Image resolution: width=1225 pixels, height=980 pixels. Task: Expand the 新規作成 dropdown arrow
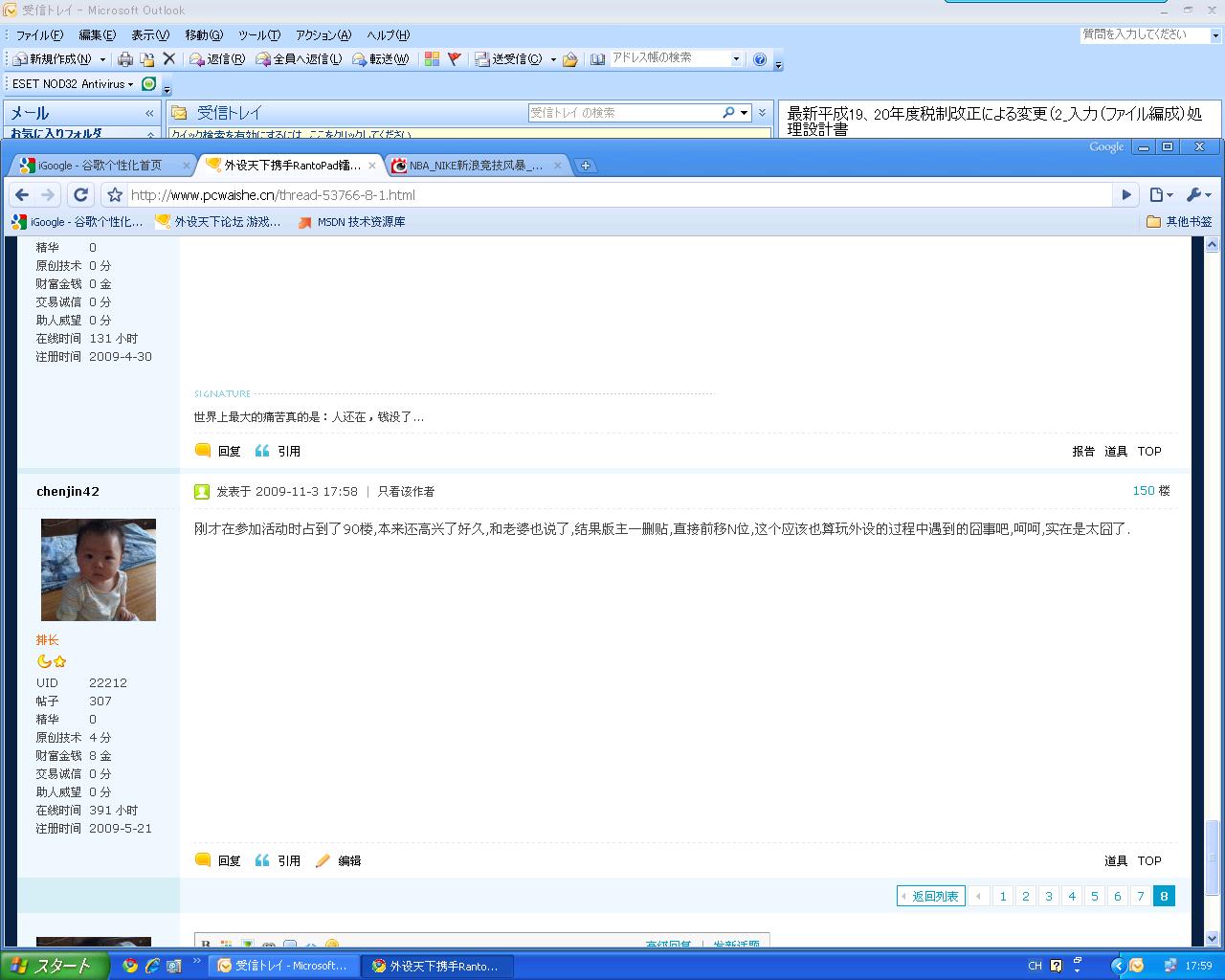coord(102,59)
